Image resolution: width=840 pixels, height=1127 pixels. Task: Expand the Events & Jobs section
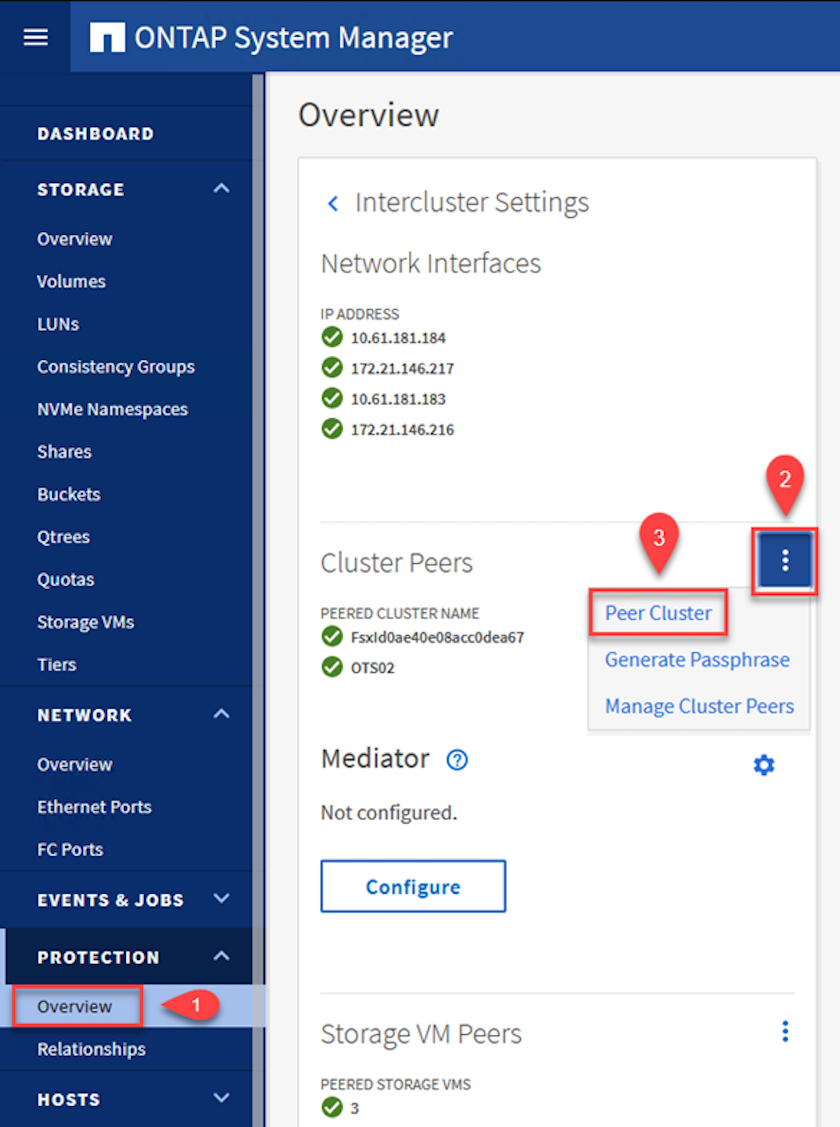pyautogui.click(x=221, y=899)
